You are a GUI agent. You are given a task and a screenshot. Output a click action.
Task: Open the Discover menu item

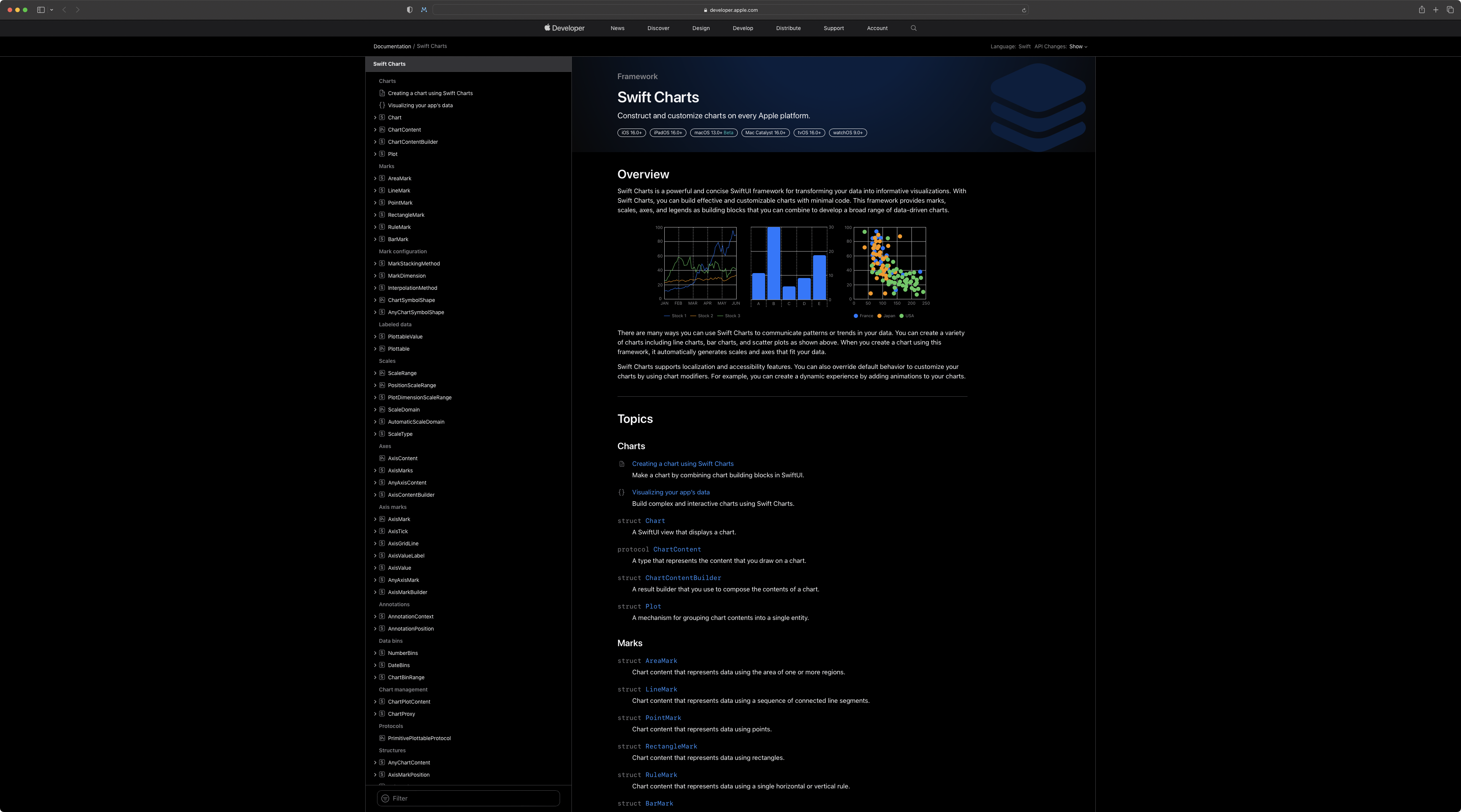coord(658,28)
